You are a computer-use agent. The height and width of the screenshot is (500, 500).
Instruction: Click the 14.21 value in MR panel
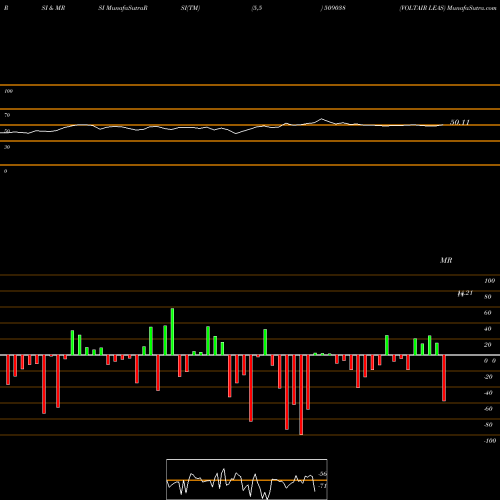click(x=465, y=293)
